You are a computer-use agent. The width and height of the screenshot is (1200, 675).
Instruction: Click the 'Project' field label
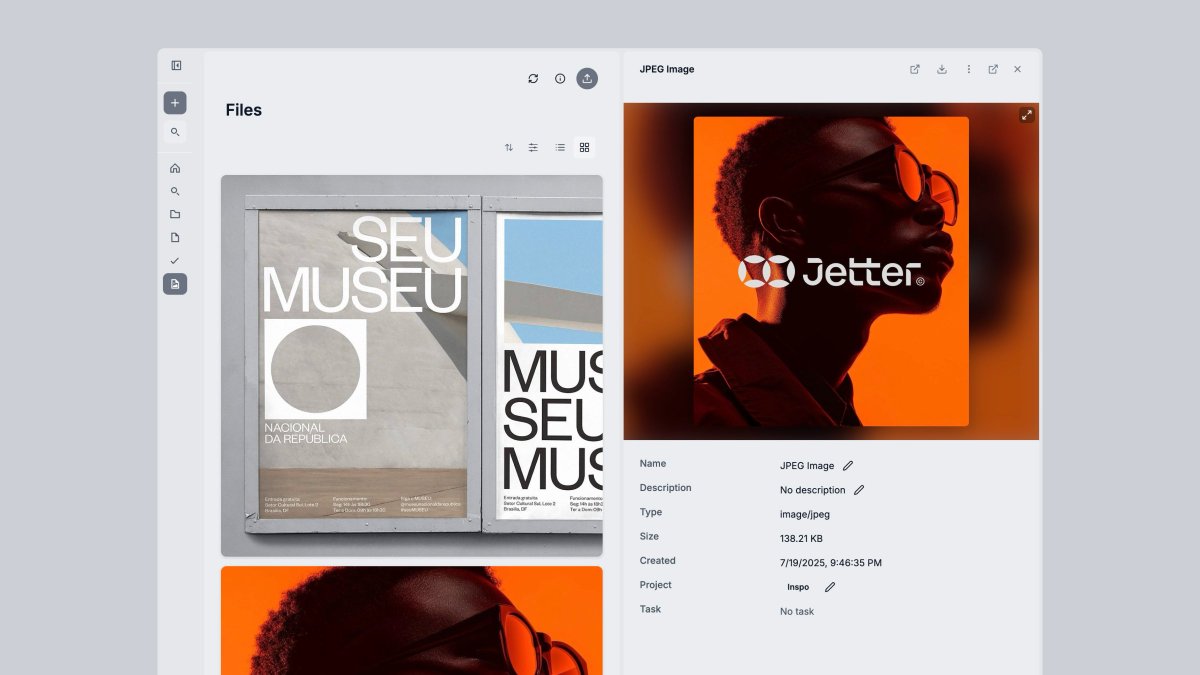pyautogui.click(x=657, y=584)
